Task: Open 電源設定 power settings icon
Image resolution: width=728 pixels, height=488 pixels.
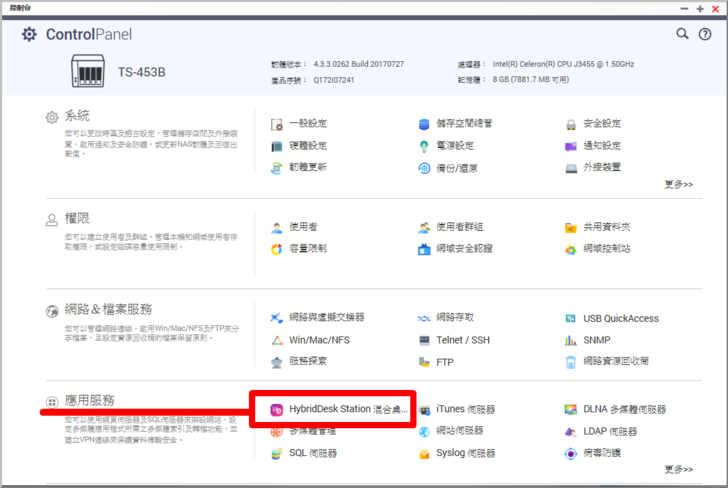Action: pos(426,146)
